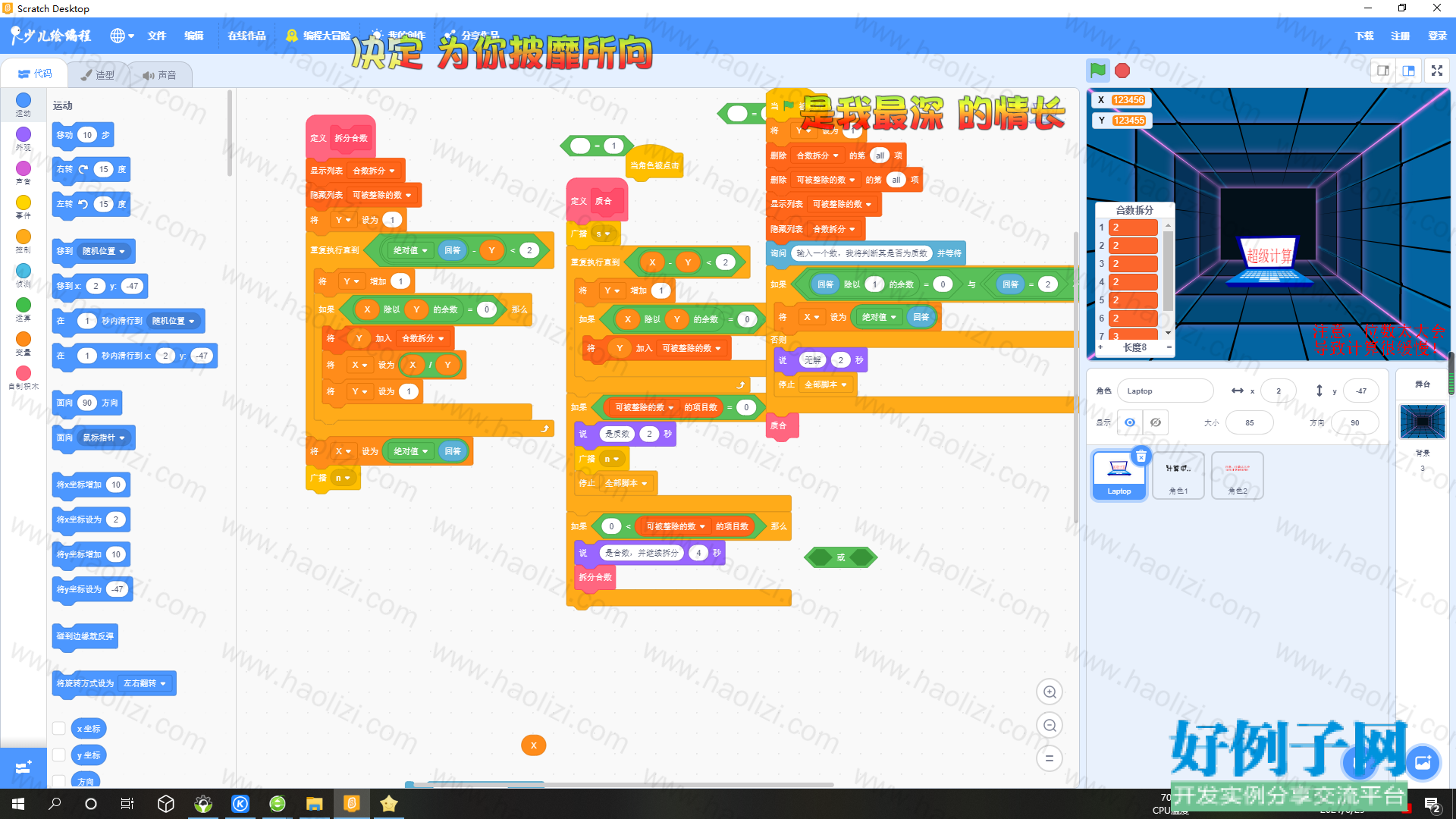The width and height of the screenshot is (1456, 819).
Task: Tick the x坐标 reporter checkbox
Action: click(x=58, y=728)
